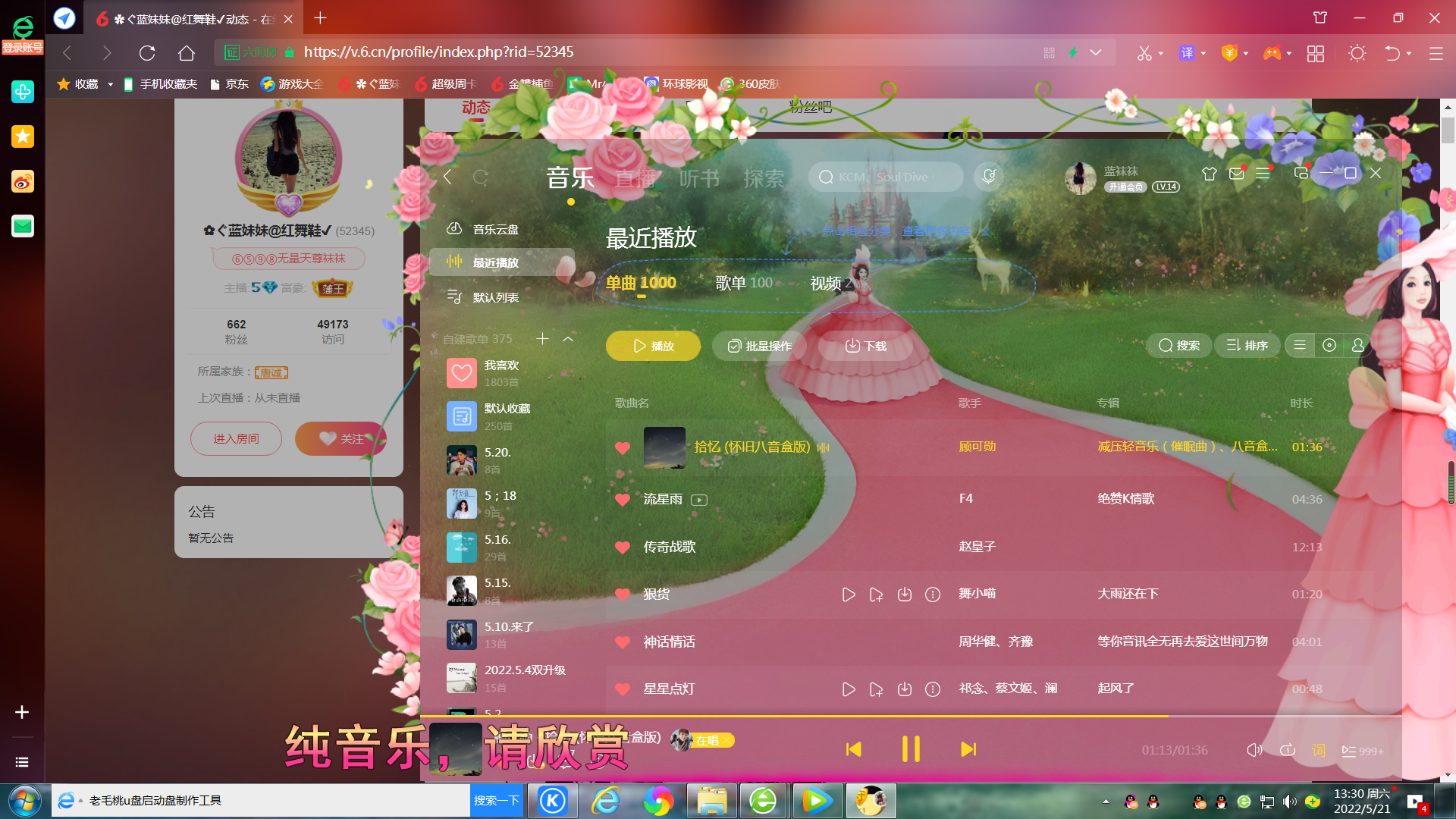Click the 批量操作 button
1456x819 pixels.
759,346
